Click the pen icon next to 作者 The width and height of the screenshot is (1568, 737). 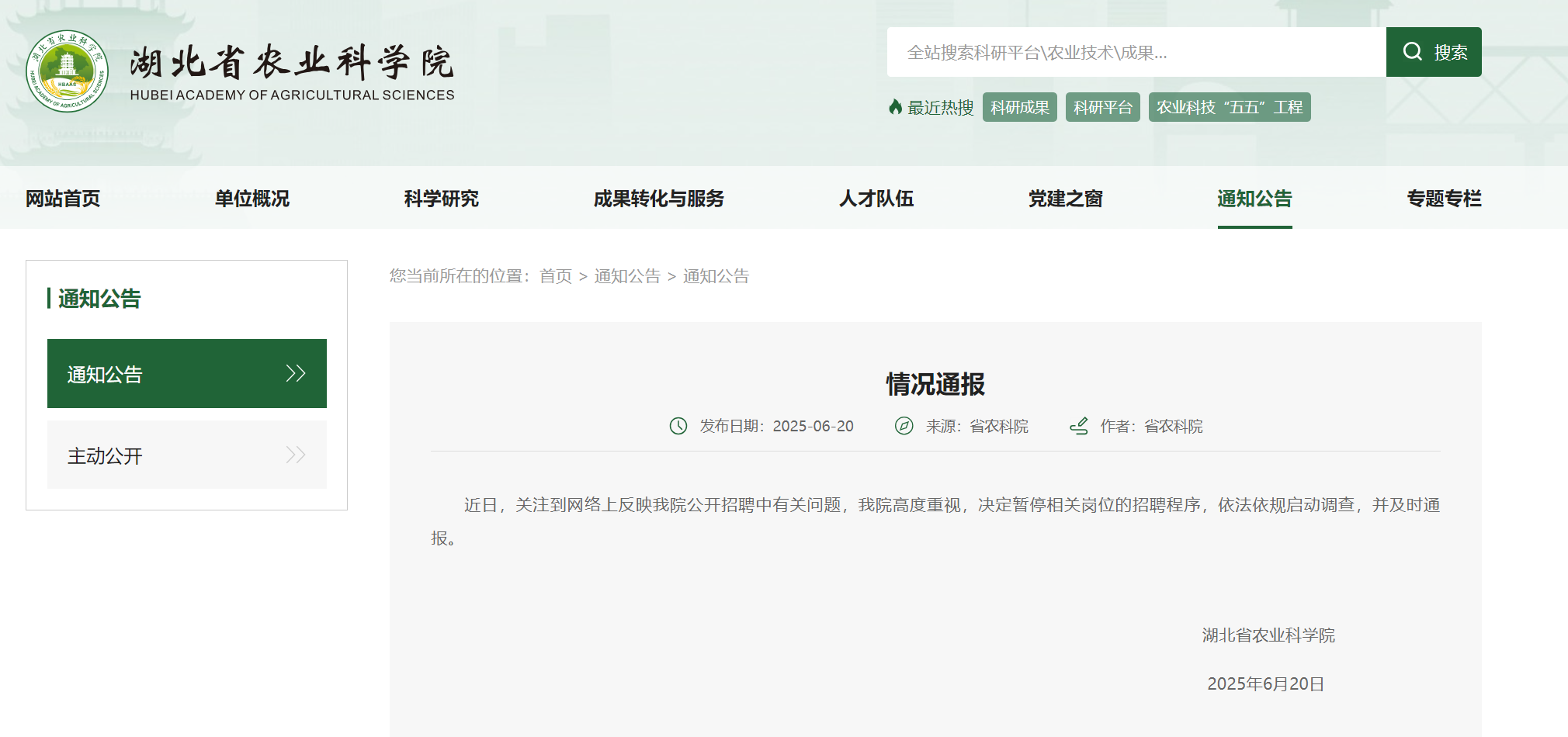tap(1078, 426)
